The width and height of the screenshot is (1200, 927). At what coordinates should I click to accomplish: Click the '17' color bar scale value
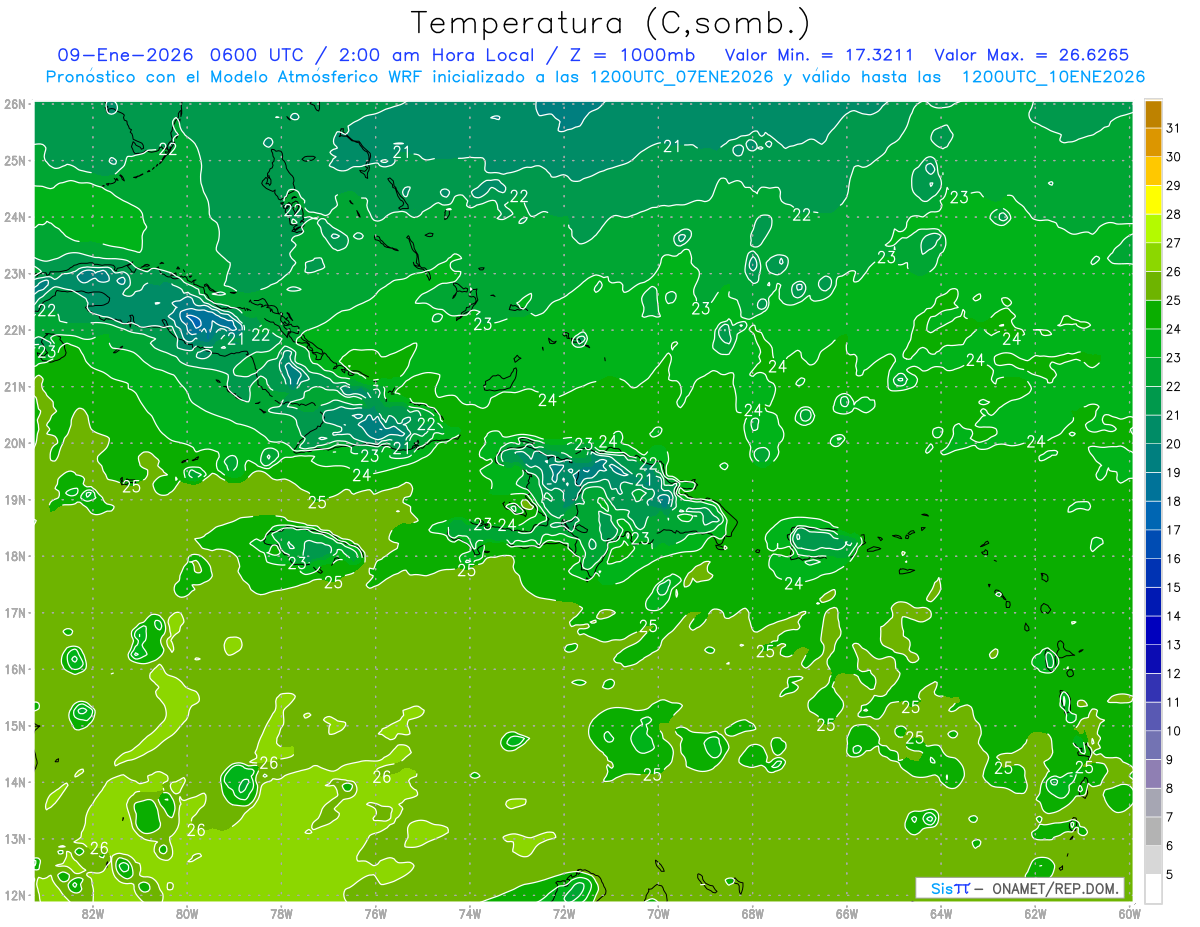1173,530
